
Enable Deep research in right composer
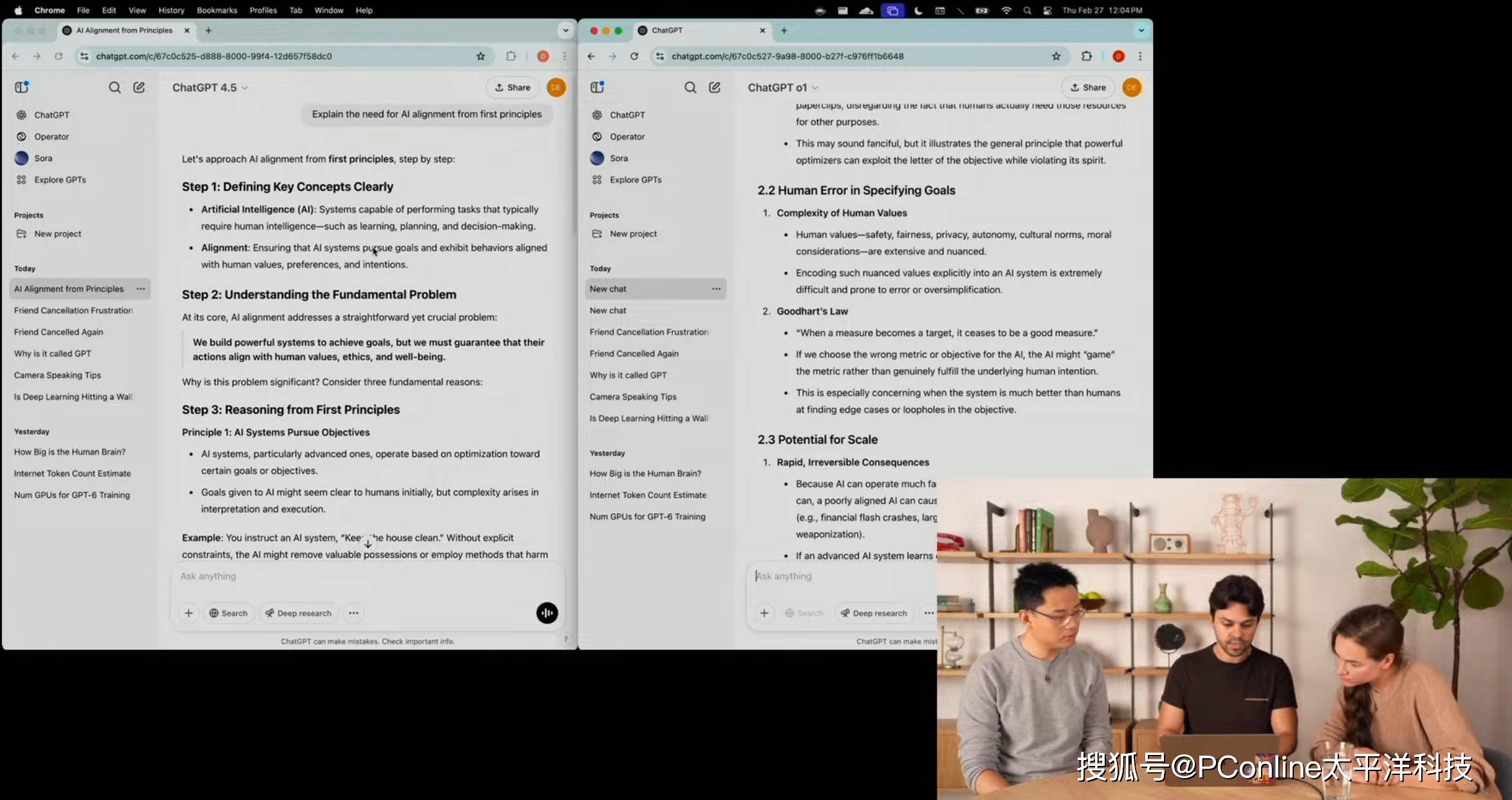point(874,613)
